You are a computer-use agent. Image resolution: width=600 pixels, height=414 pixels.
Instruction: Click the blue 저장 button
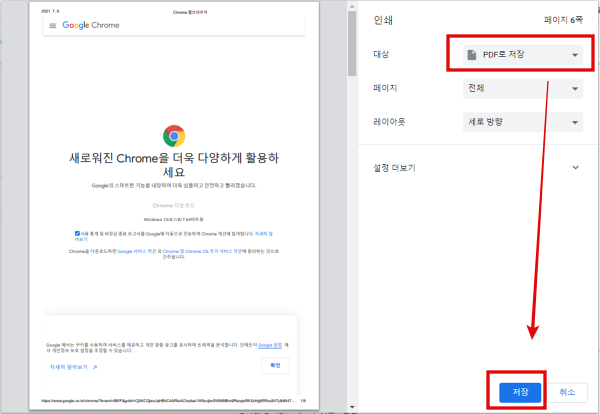(x=520, y=392)
